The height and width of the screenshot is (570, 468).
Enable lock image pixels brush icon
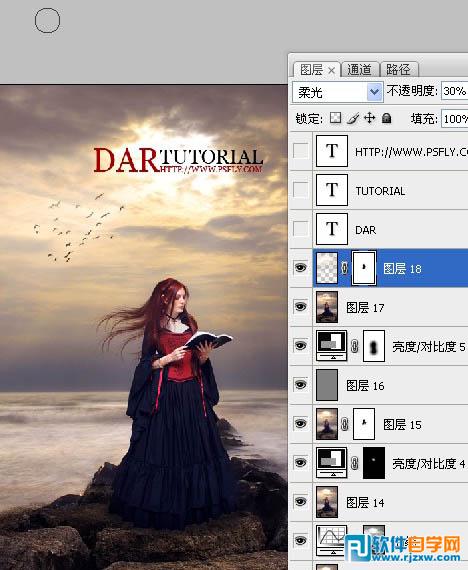(x=352, y=118)
